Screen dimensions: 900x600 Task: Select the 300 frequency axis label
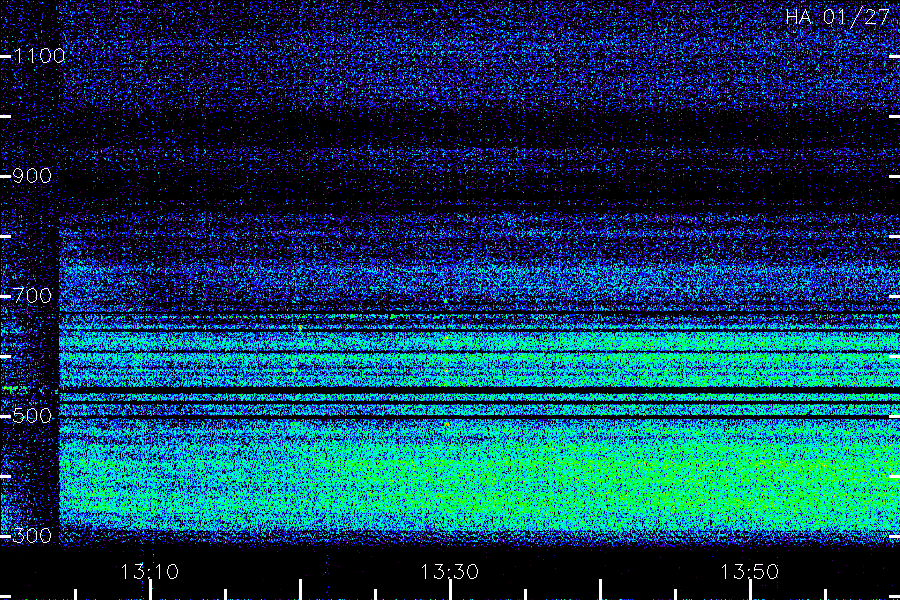point(32,536)
